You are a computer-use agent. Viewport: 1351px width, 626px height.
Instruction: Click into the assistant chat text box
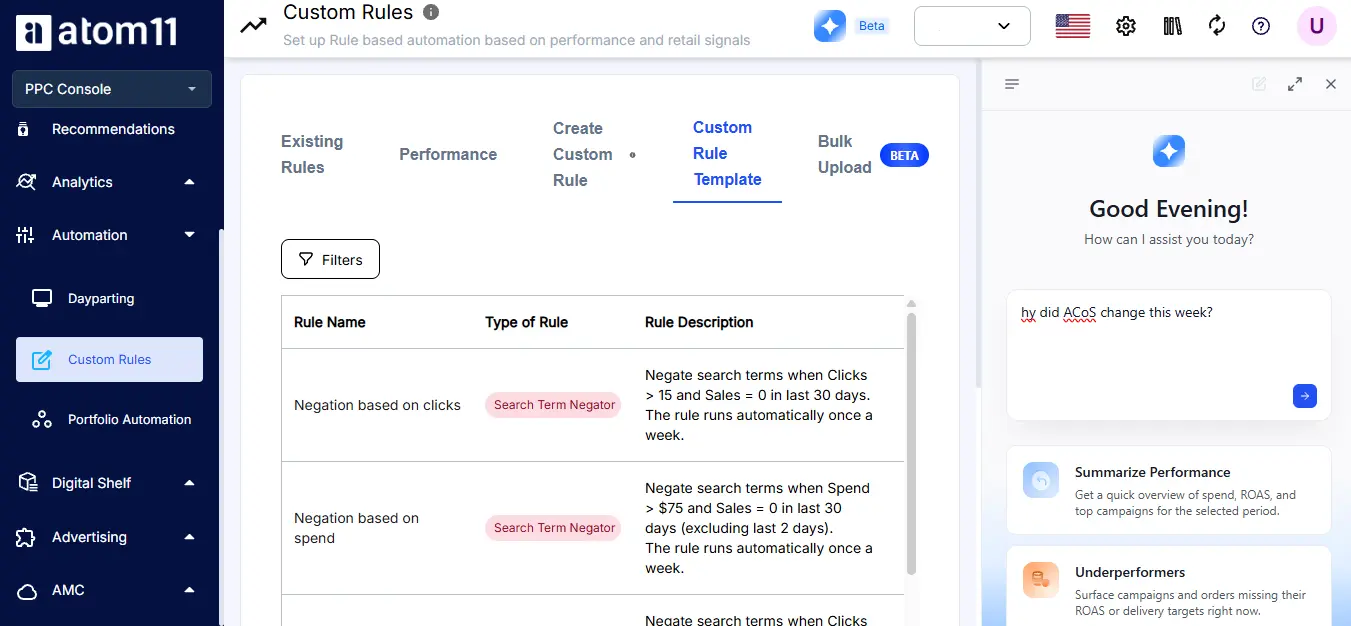[x=1169, y=355]
